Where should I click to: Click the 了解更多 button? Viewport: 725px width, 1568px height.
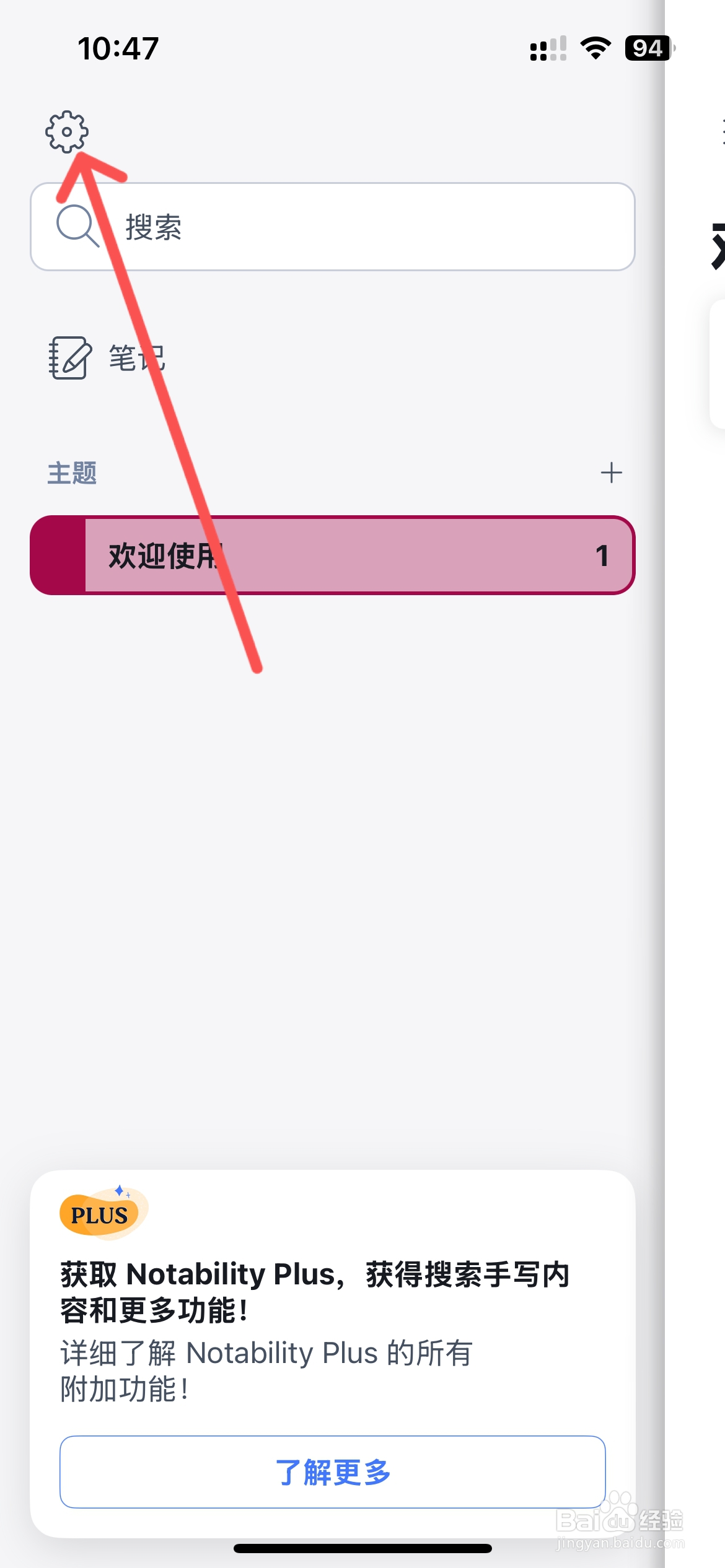(333, 1472)
